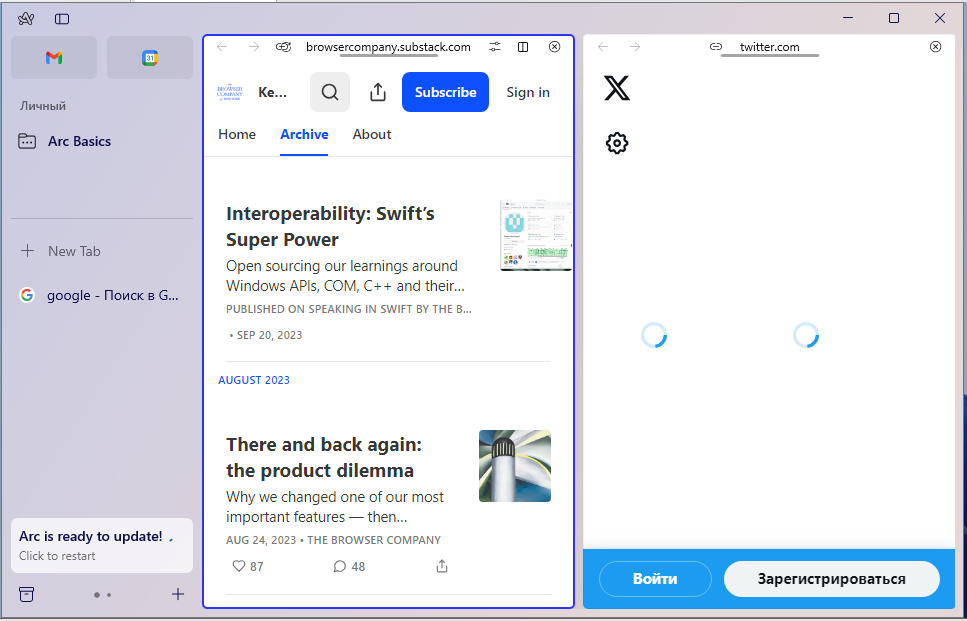This screenshot has height=621, width=967.
Task: Click New Tab in the sidebar
Action: coord(61,251)
